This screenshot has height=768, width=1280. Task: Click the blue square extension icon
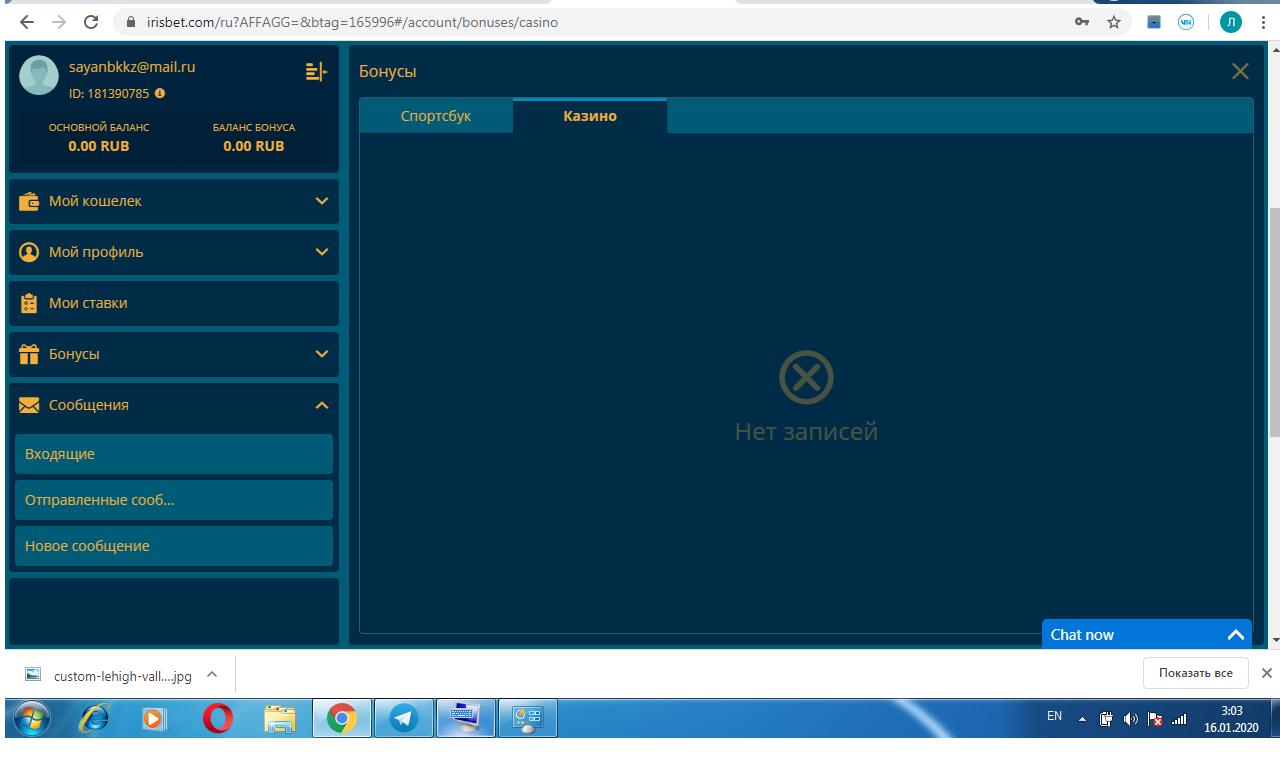[x=1154, y=22]
